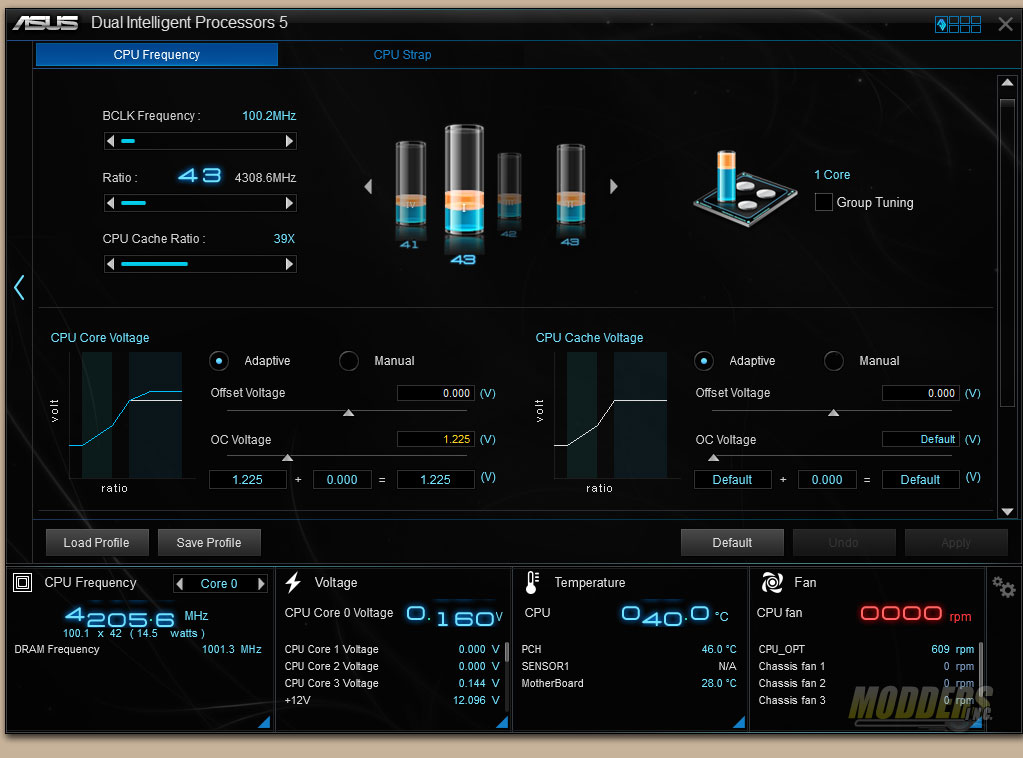Show previous core cylinder with left arrow
The height and width of the screenshot is (758, 1023).
pos(368,187)
